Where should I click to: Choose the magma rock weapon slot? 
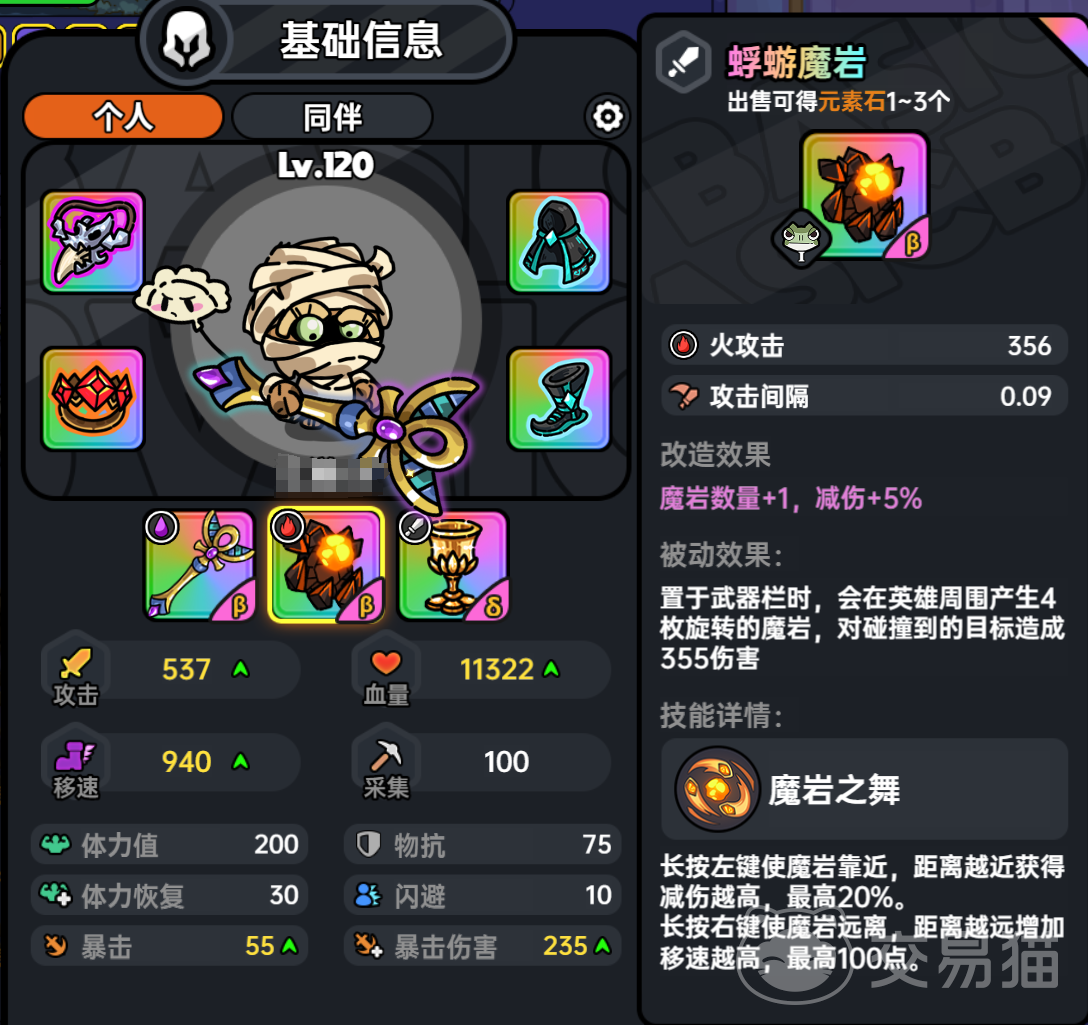(326, 565)
